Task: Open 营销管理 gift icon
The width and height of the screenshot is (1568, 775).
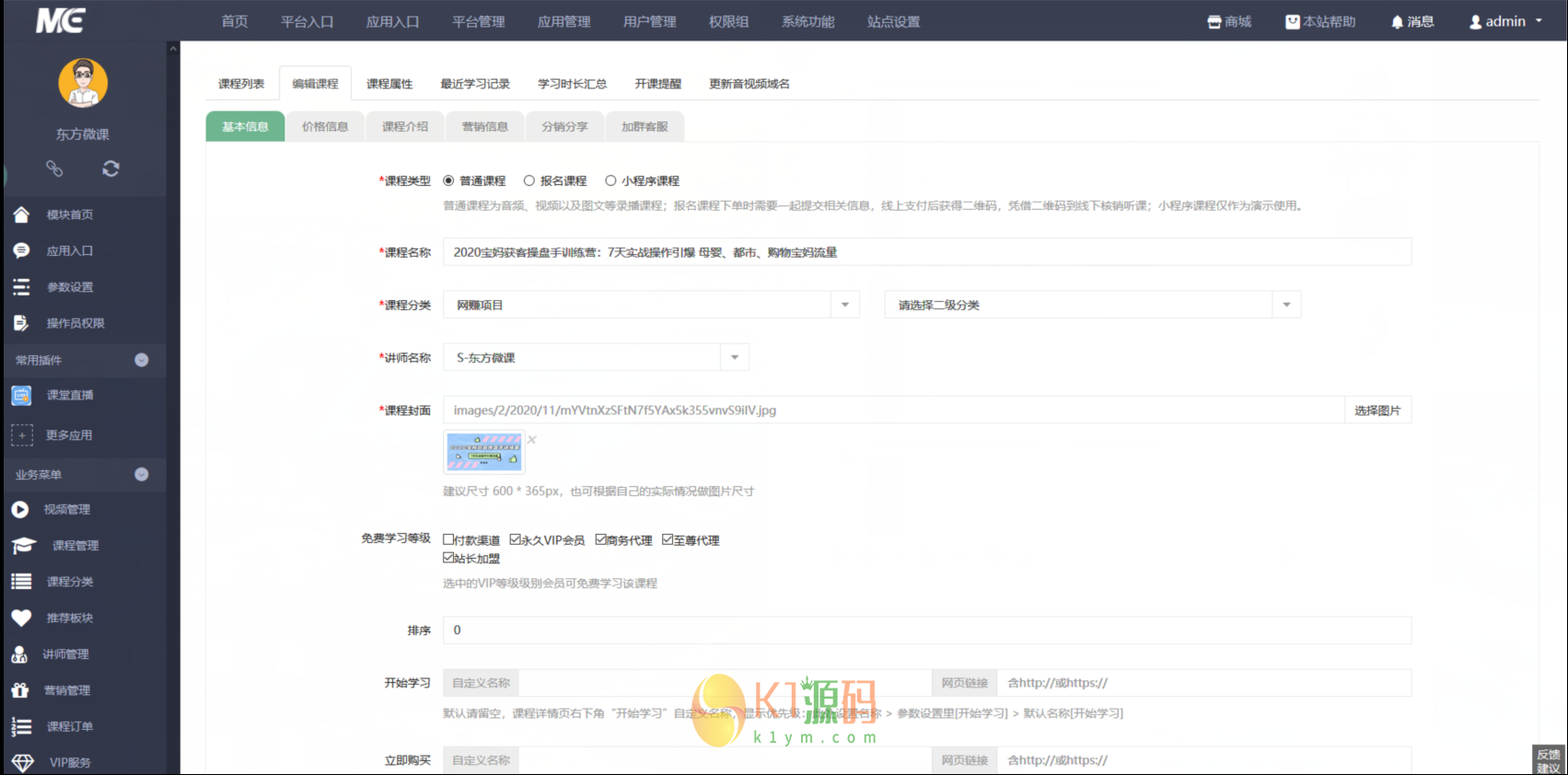Action: (20, 690)
